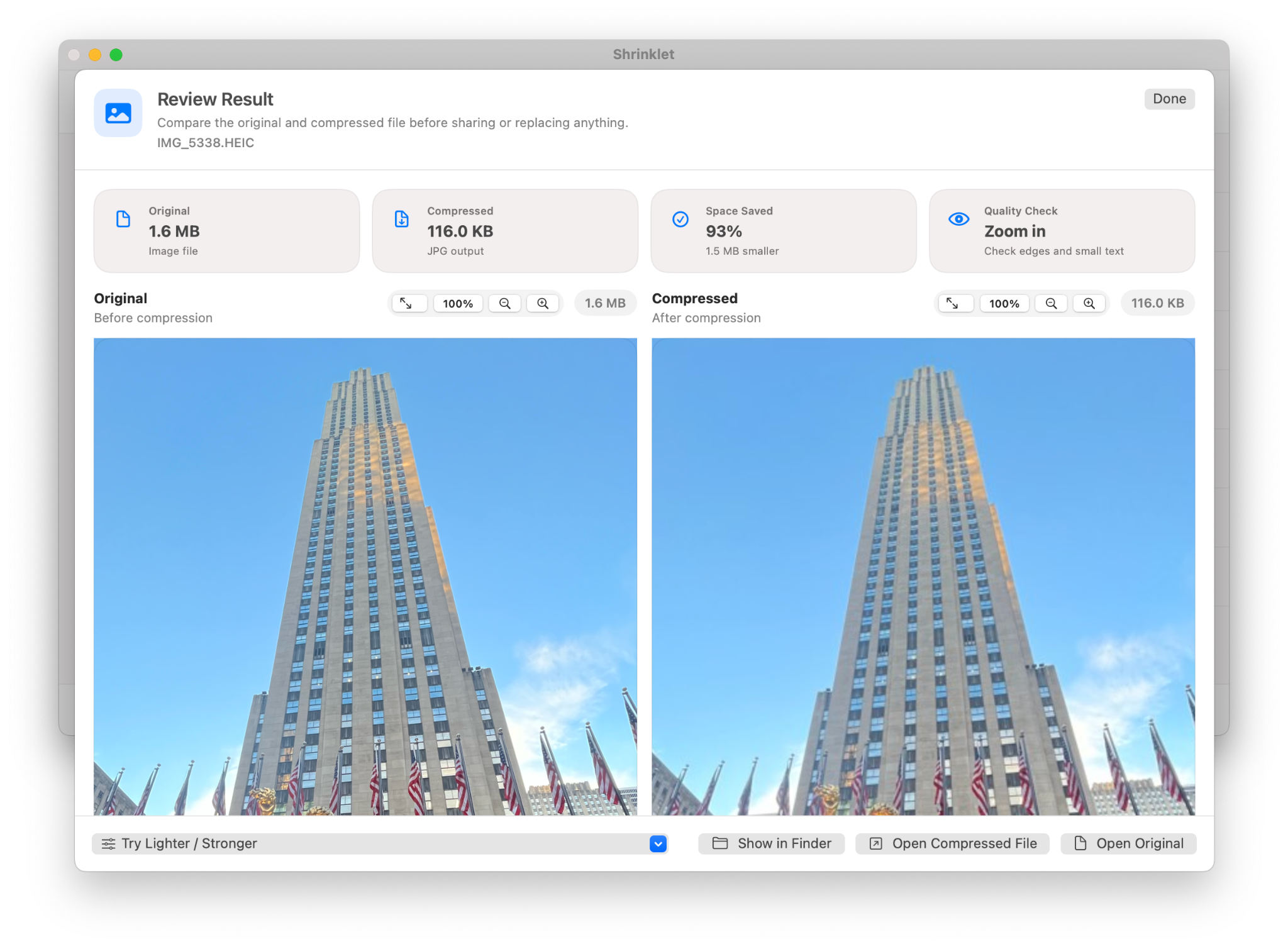The height and width of the screenshot is (949, 1288).
Task: Click the Space Saved checkmark icon
Action: (680, 219)
